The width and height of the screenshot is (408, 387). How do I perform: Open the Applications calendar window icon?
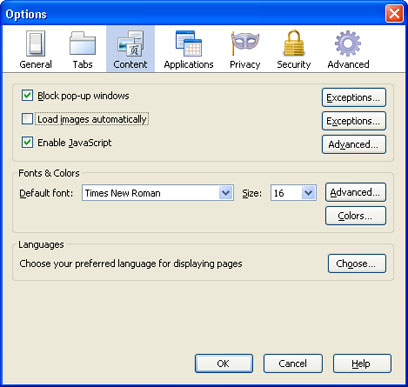point(189,43)
